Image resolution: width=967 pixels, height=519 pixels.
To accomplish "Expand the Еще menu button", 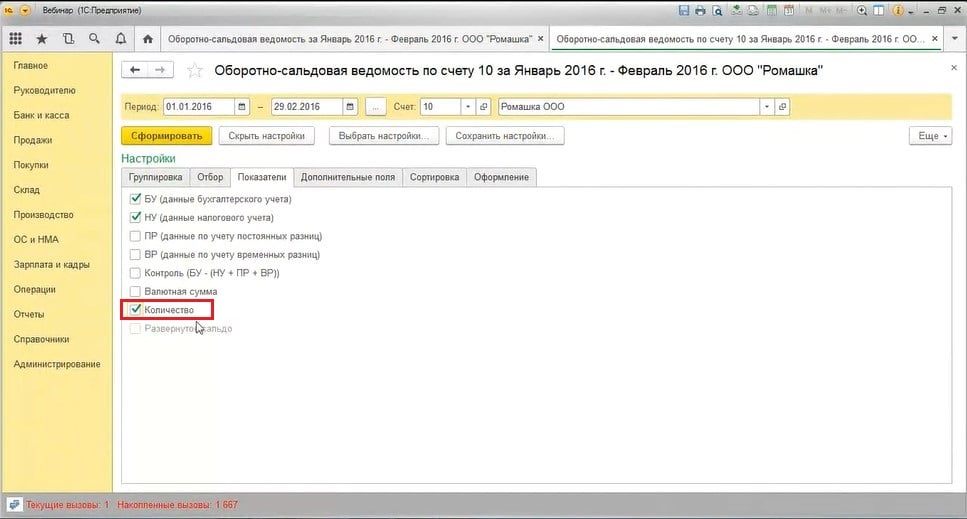I will coord(929,136).
